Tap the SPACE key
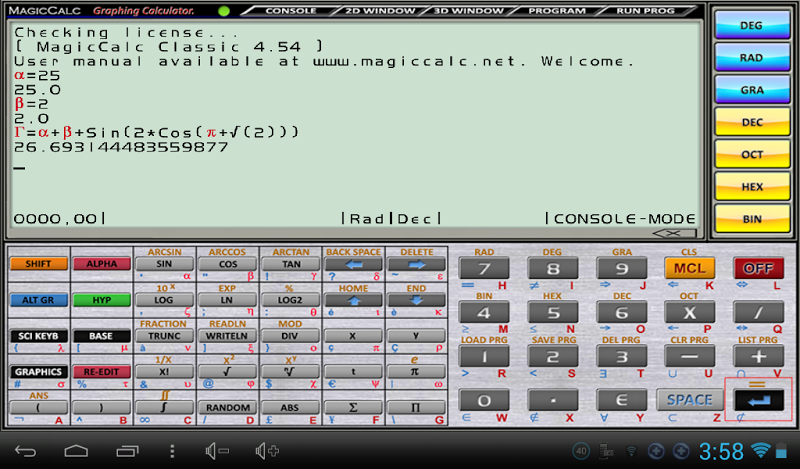Screen dimensions: 800x469 (690, 400)
